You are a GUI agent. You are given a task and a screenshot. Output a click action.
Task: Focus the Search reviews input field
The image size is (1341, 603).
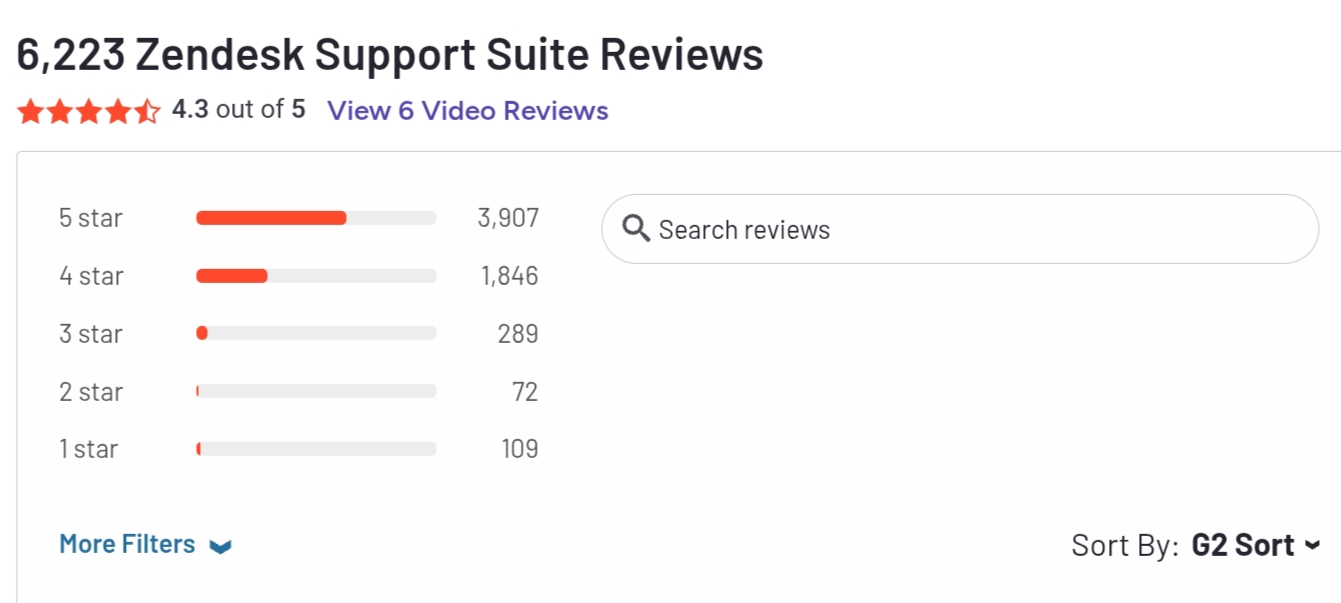click(x=960, y=229)
